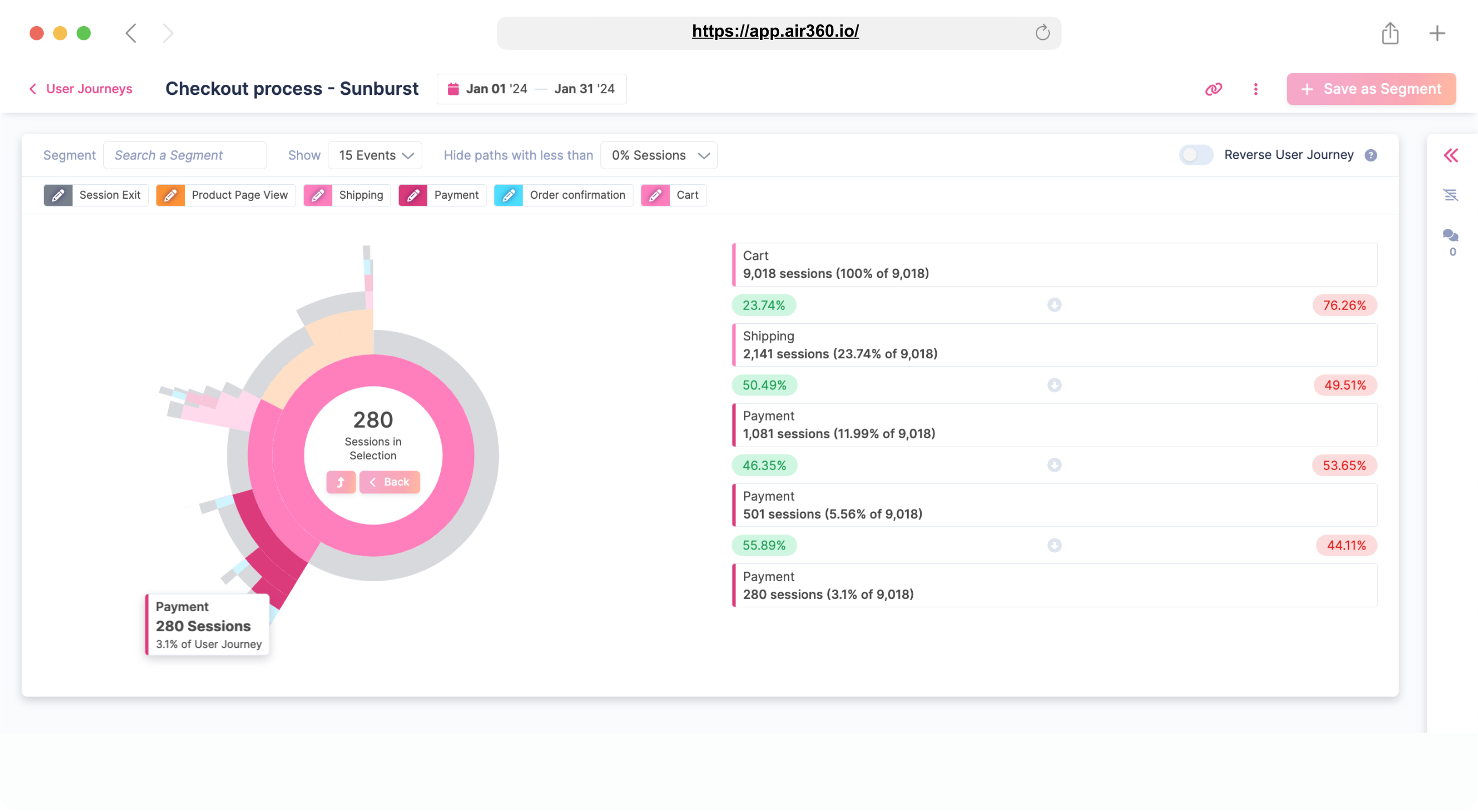This screenshot has width=1478, height=812.
Task: Open the comments panel icon
Action: pyautogui.click(x=1450, y=236)
